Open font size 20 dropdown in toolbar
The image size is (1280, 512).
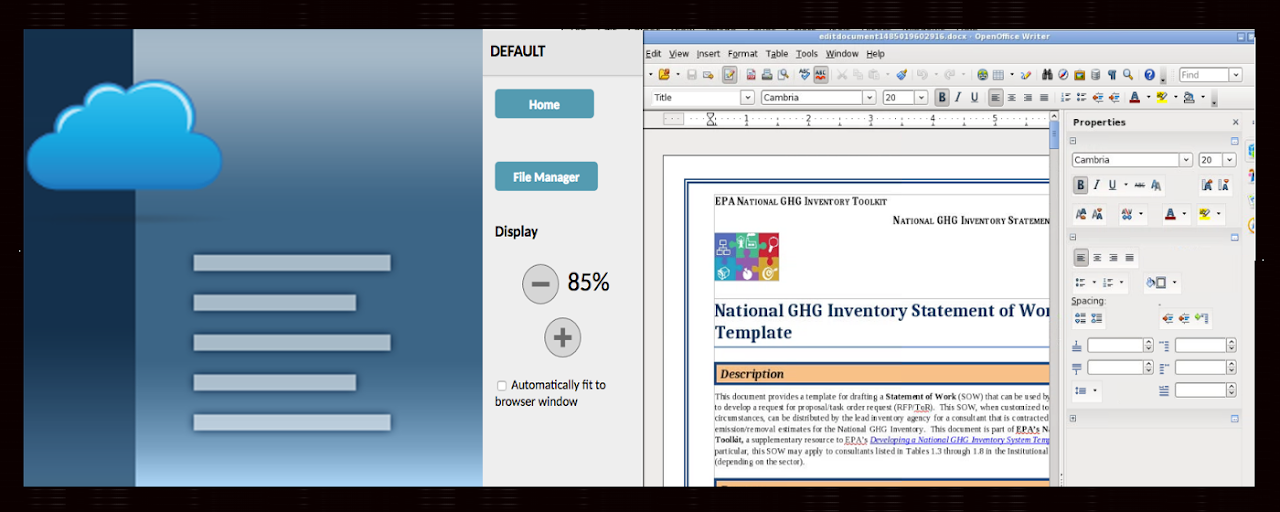coord(920,97)
